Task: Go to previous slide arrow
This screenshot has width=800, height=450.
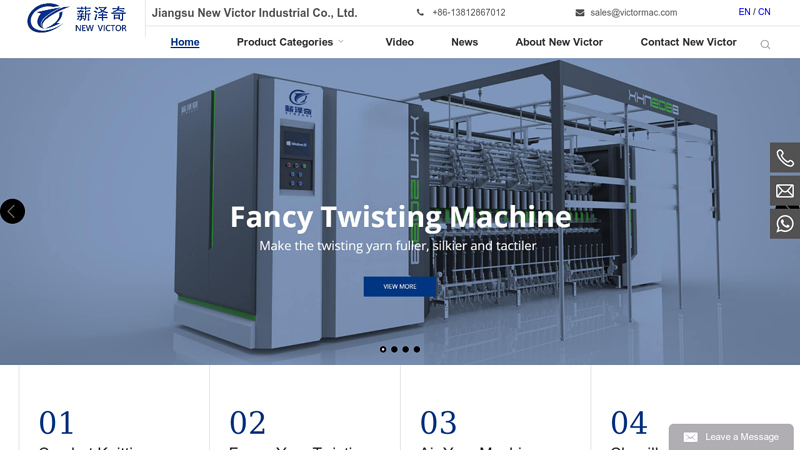Action: (x=12, y=211)
